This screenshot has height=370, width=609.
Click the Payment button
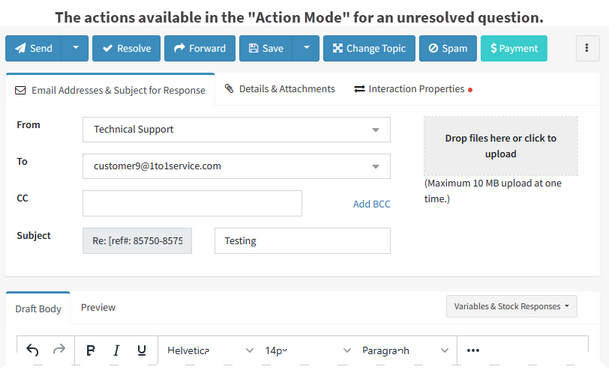coord(514,48)
